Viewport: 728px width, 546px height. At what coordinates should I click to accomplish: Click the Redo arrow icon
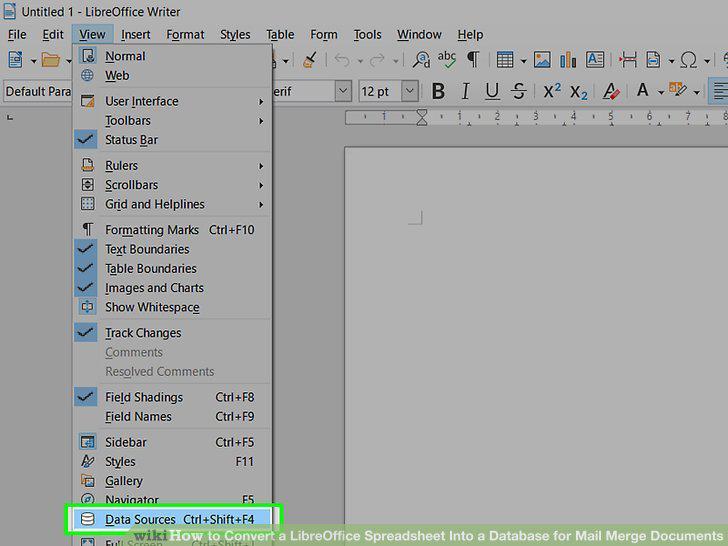[x=377, y=60]
